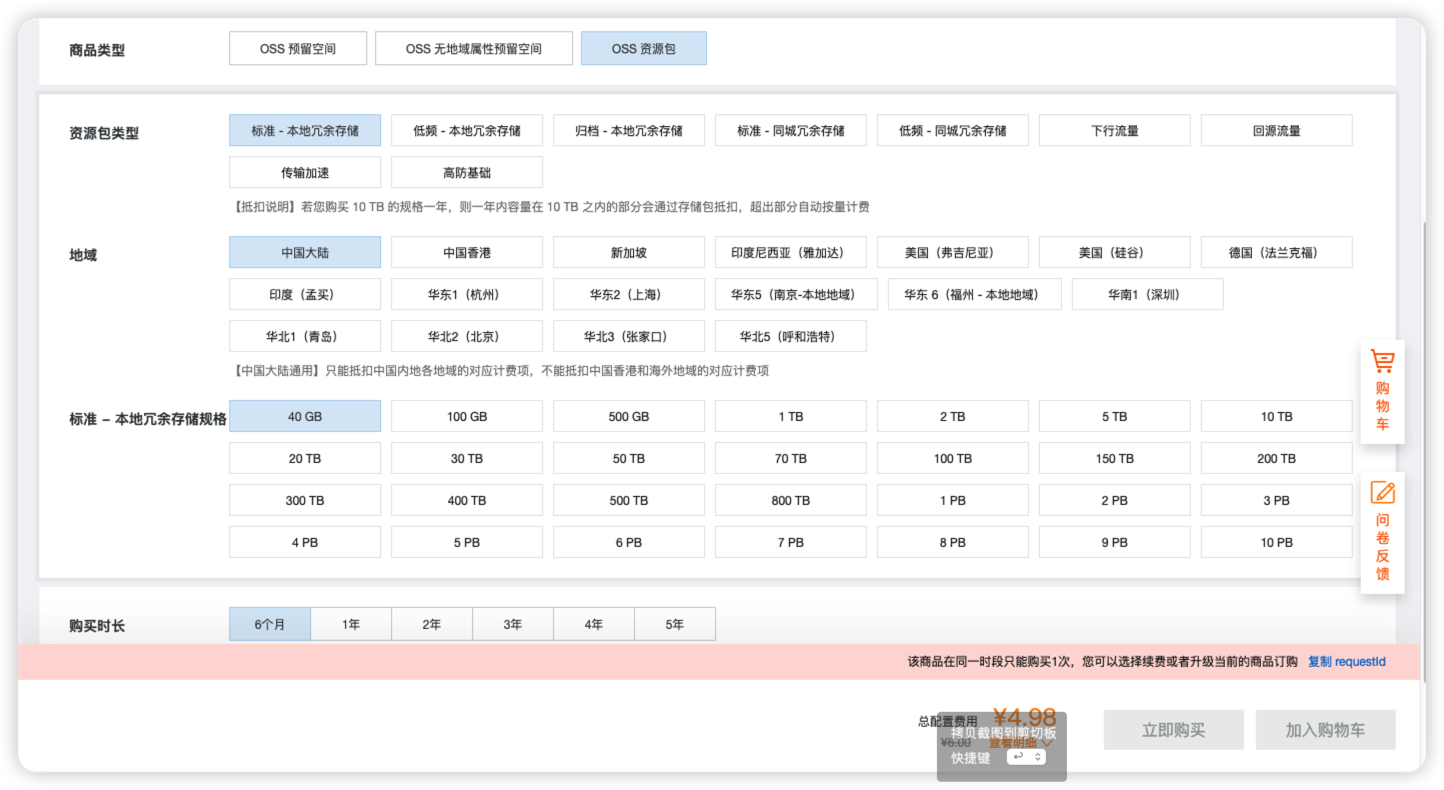Pick the 7 PB storage size
This screenshot has height=790, width=1444.
pyautogui.click(x=791, y=542)
